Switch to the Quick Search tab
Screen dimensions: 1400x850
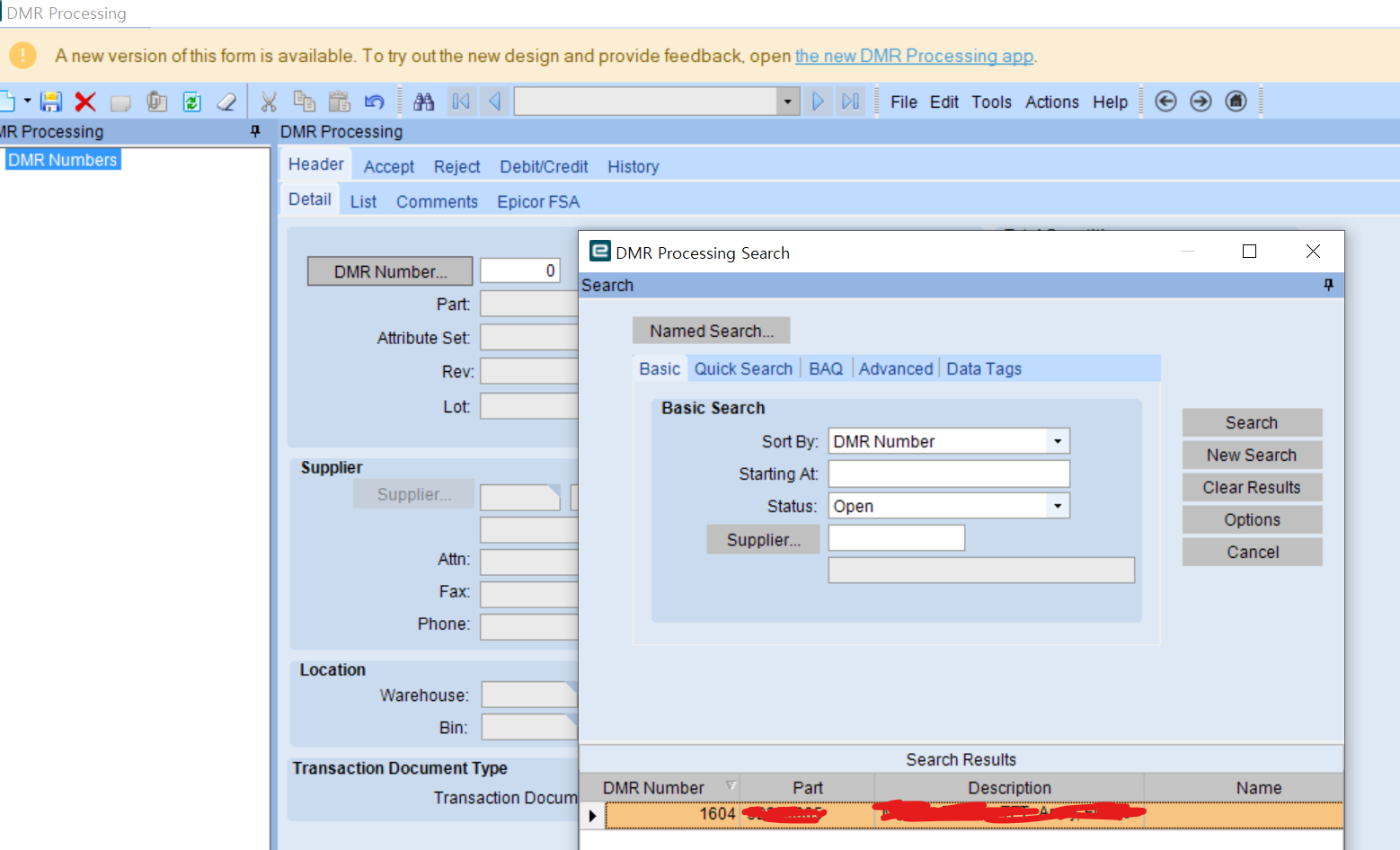click(x=743, y=368)
